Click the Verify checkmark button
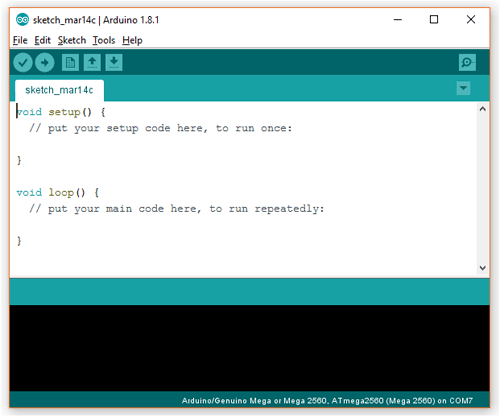Viewport: 500px width, 417px height. pyautogui.click(x=23, y=63)
